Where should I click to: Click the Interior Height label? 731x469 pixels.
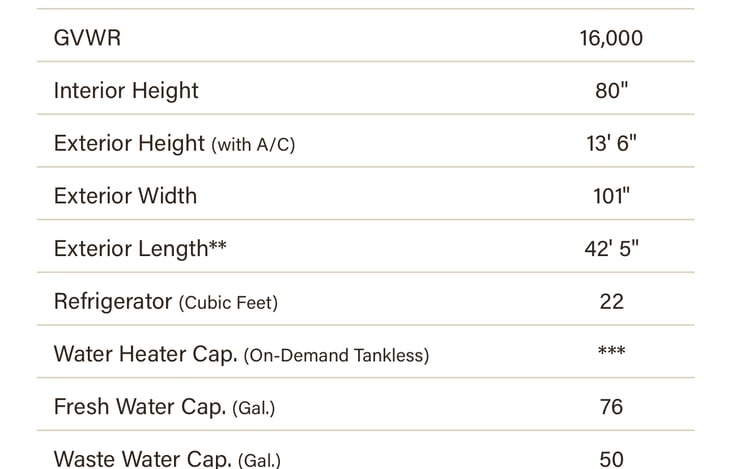coord(126,91)
